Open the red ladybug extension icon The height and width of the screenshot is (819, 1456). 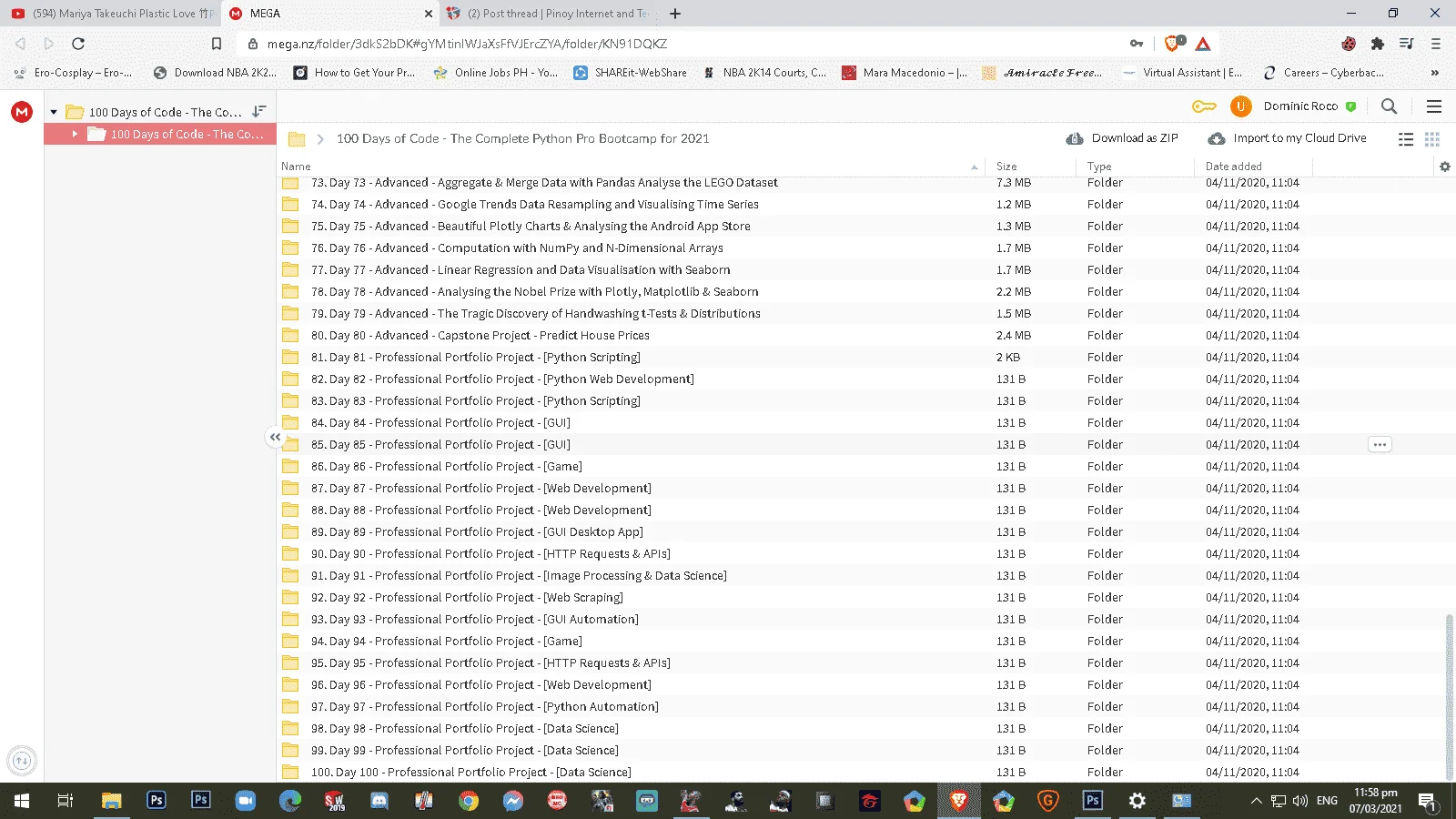[1349, 44]
